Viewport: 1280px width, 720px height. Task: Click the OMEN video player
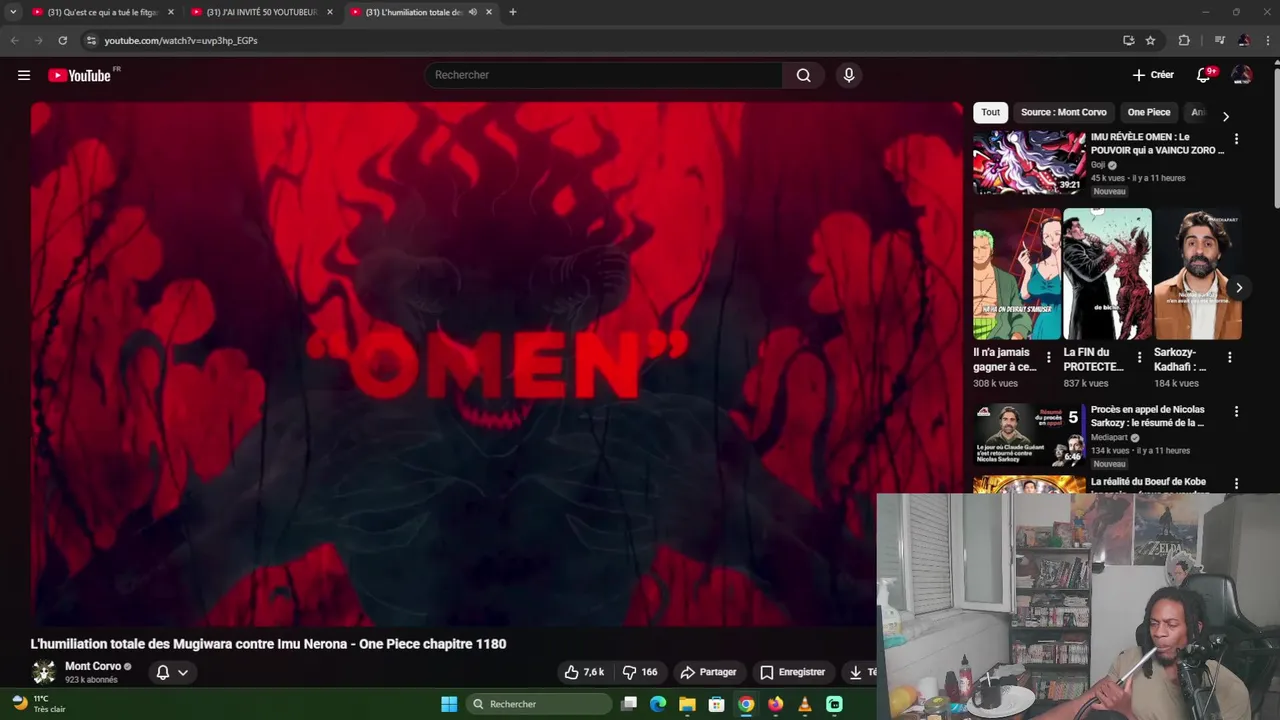(x=496, y=363)
